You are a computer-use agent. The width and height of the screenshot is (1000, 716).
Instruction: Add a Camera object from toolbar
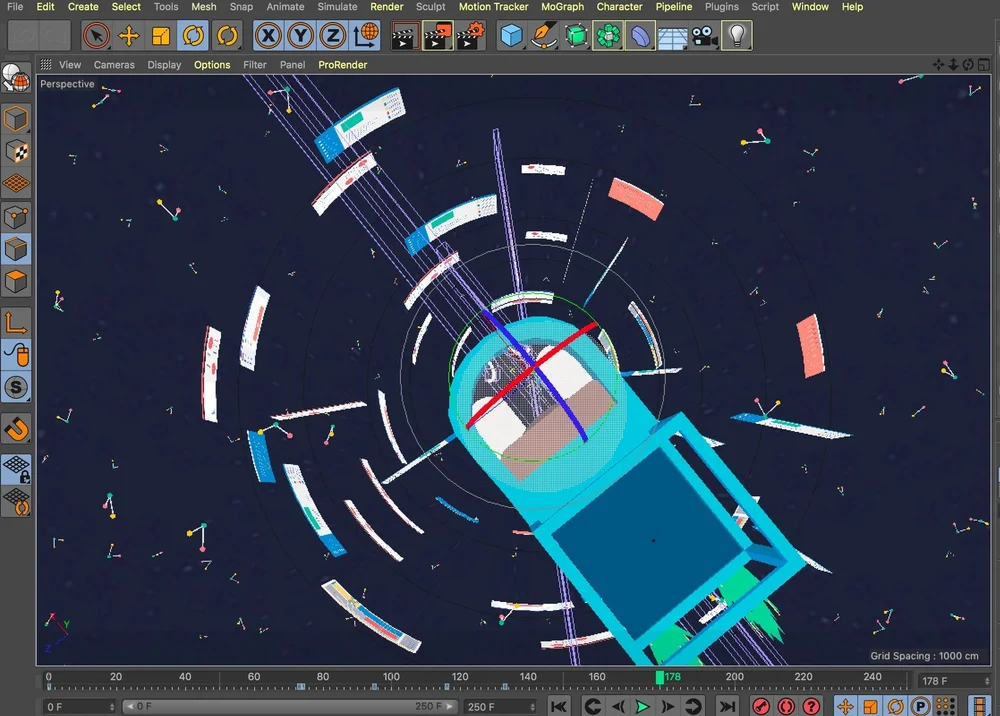(x=705, y=37)
